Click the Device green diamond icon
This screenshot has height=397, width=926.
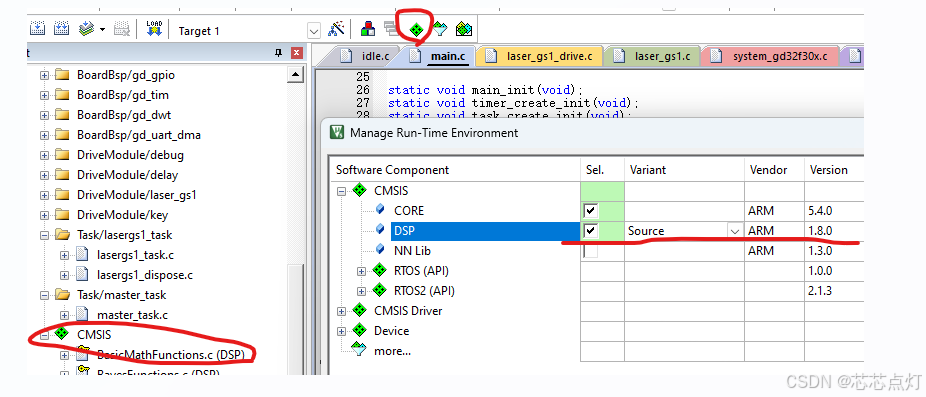pyautogui.click(x=360, y=331)
